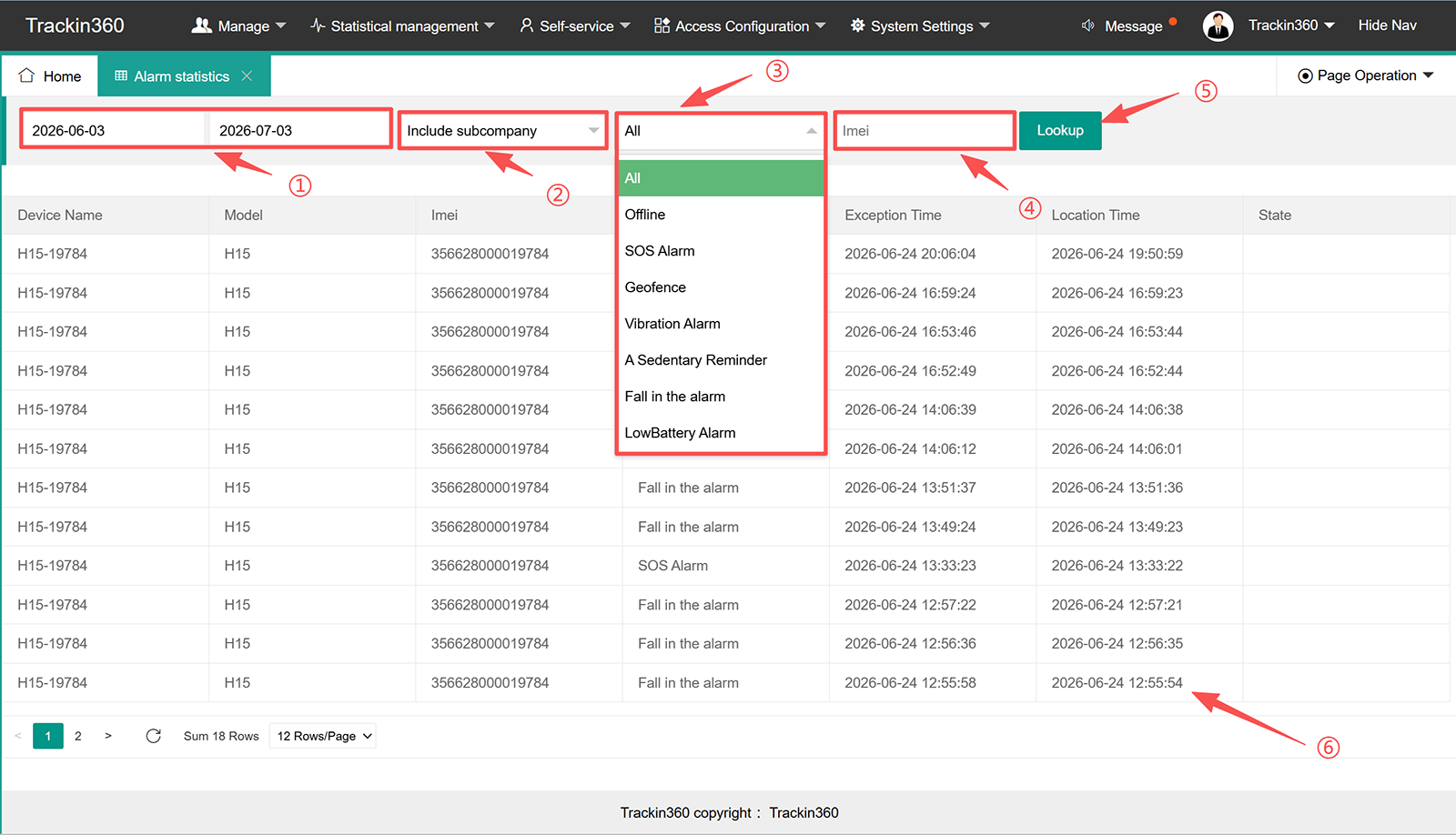Screen dimensions: 1456x835
Task: Expand the Self-service menu
Action: point(574,25)
